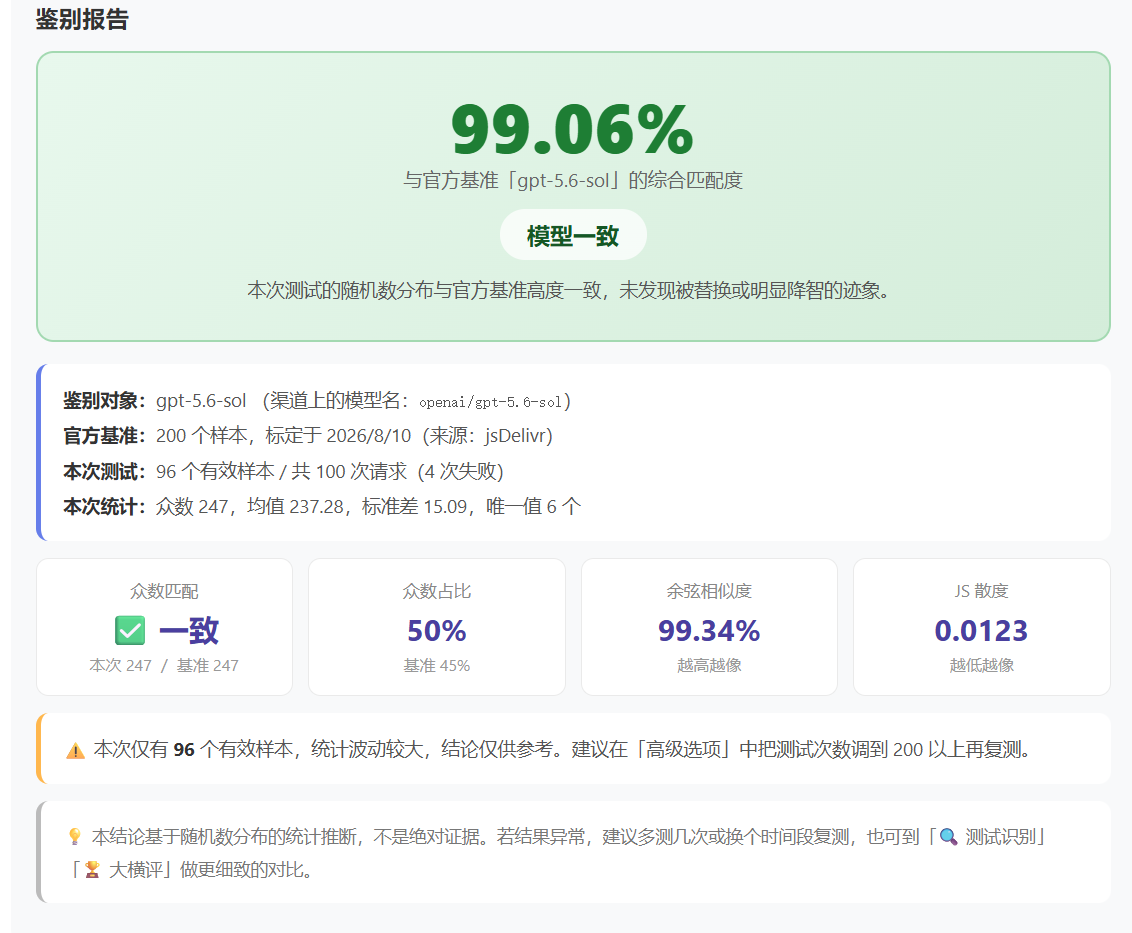Click the trophy icon before 大横评
This screenshot has width=1132, height=933.
point(92,869)
